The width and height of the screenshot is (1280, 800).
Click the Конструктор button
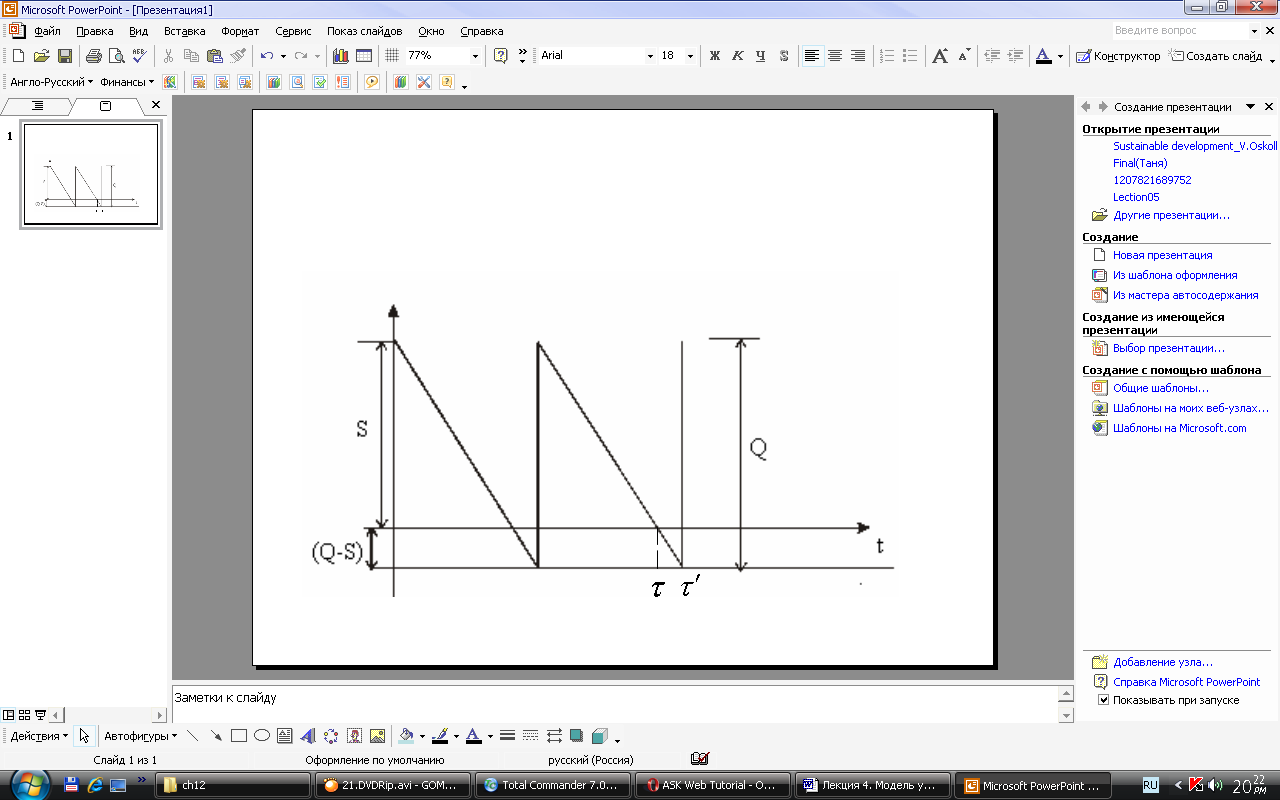1118,56
